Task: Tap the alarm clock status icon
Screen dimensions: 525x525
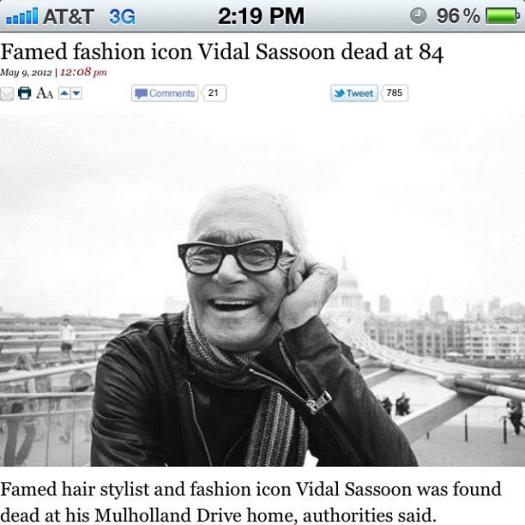Action: click(418, 16)
